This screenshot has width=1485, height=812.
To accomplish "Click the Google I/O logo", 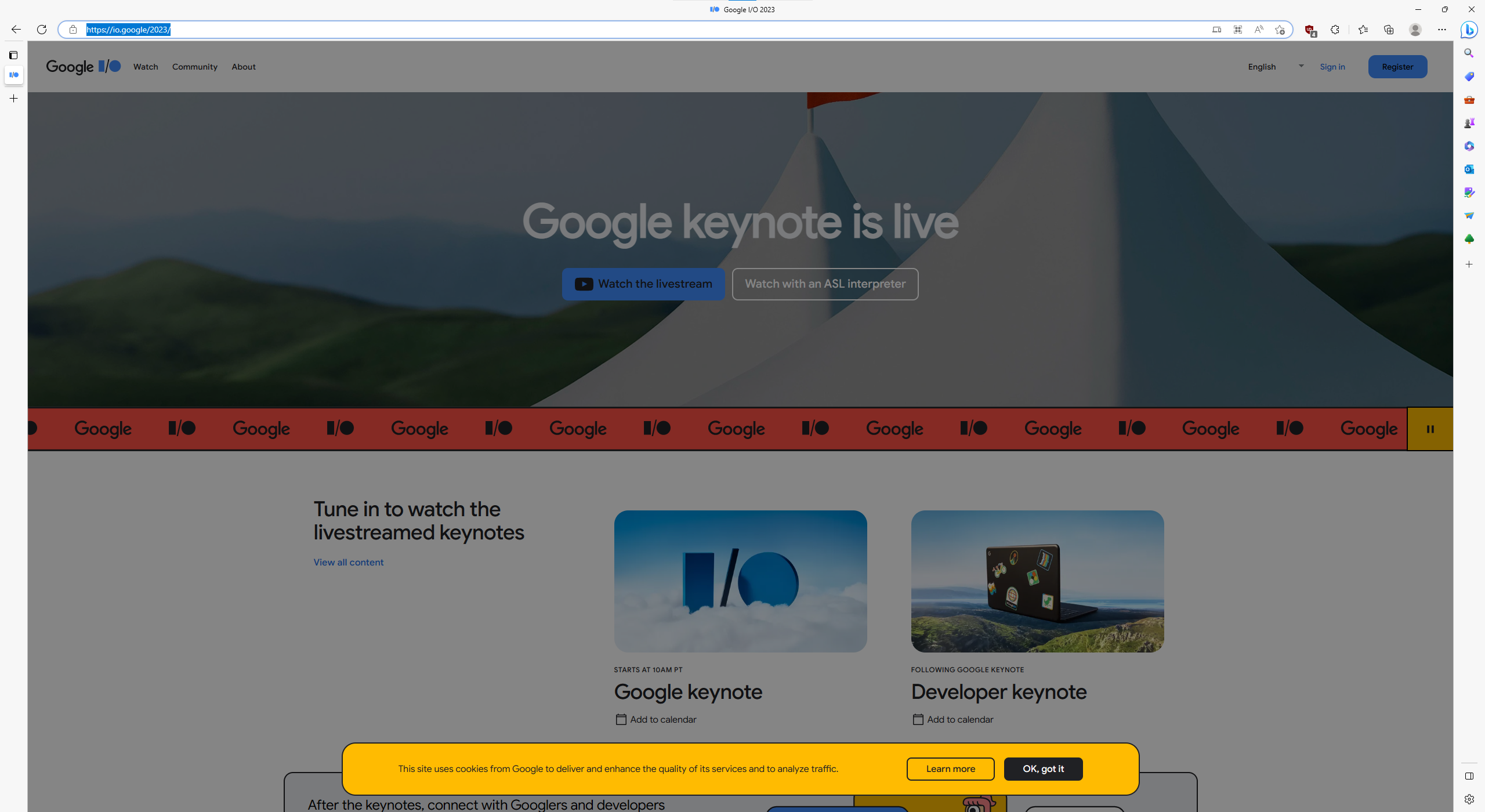I will point(84,67).
